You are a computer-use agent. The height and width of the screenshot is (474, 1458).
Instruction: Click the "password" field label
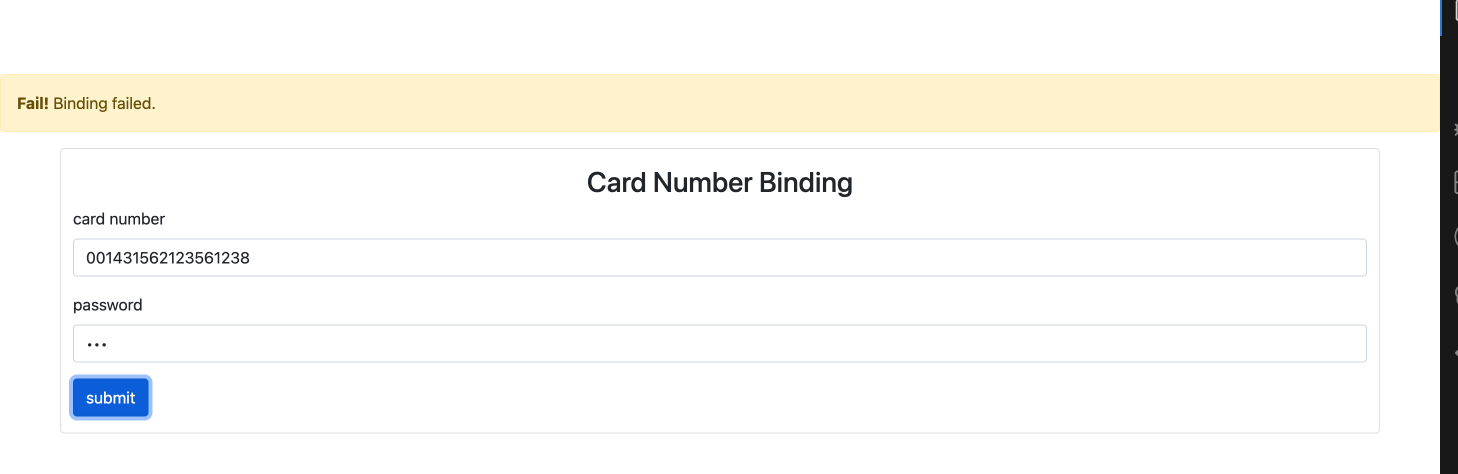click(108, 305)
